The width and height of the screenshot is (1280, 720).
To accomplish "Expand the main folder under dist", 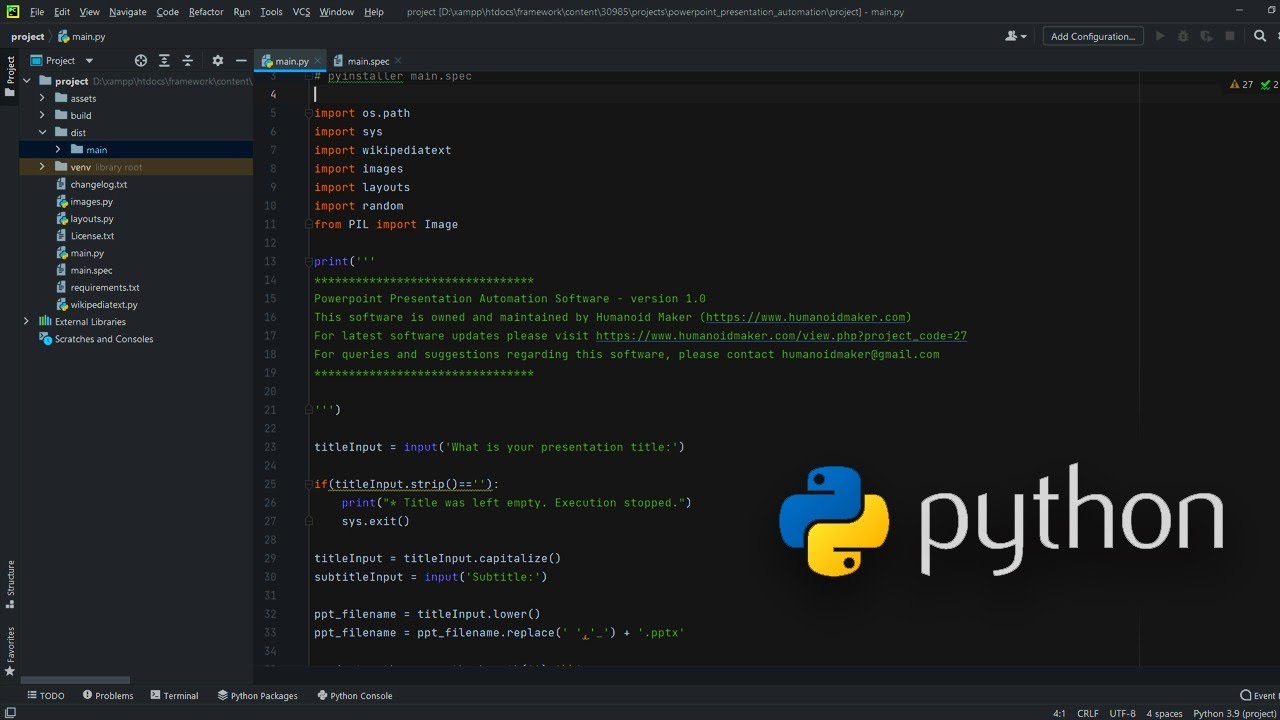I will pos(58,149).
